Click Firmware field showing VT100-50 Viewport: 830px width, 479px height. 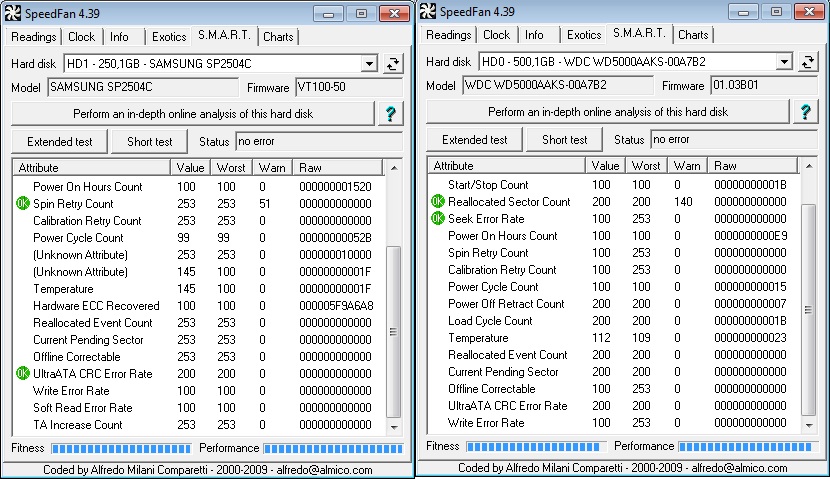(349, 87)
